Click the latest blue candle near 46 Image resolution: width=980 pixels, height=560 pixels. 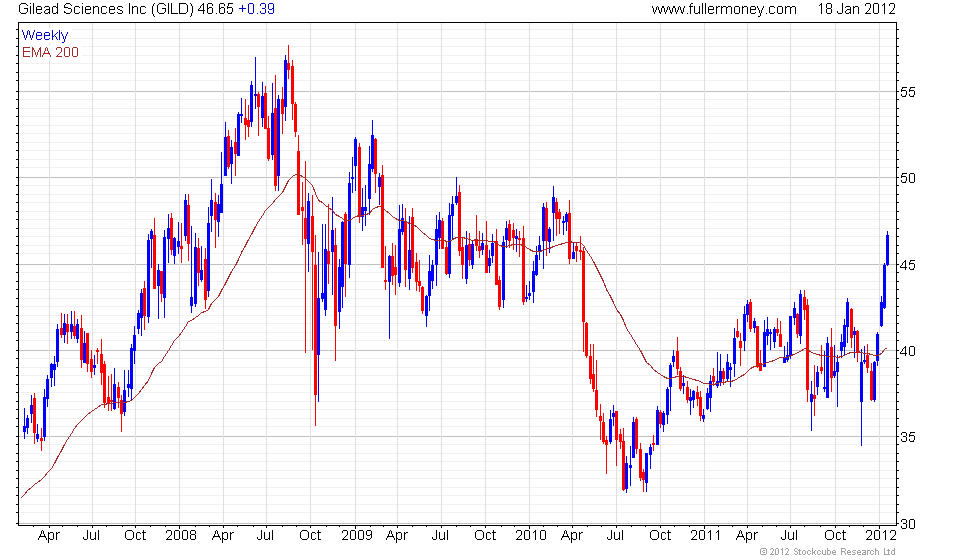(x=888, y=248)
